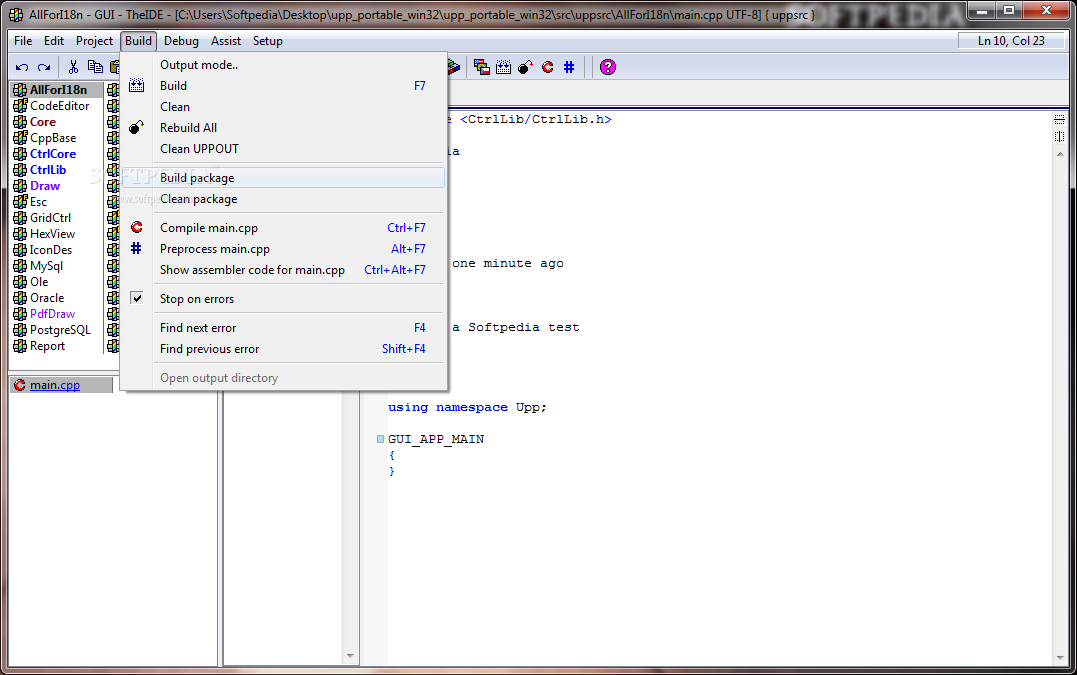
Task: Select the AllForI18n package
Action: 57,90
